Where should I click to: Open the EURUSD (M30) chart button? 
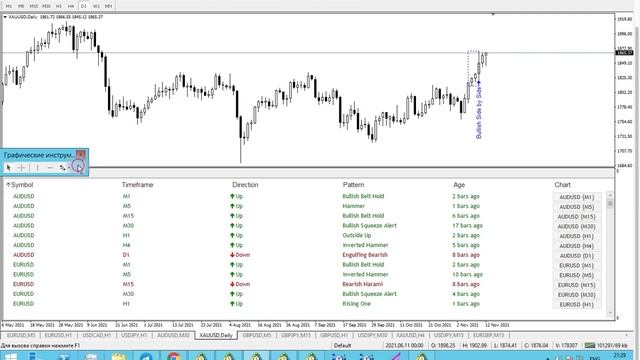click(576, 295)
